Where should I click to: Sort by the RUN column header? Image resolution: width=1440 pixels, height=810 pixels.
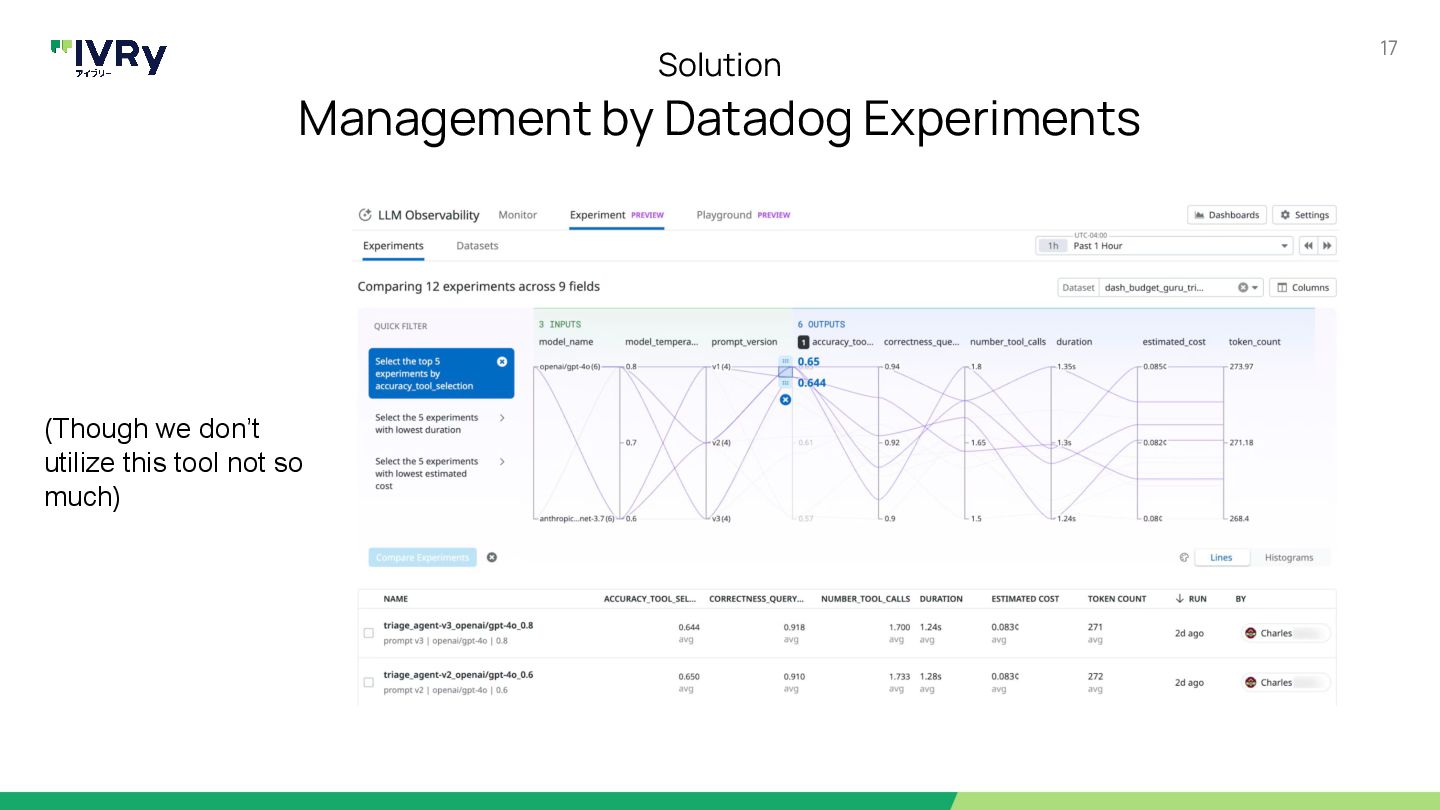click(1191, 599)
